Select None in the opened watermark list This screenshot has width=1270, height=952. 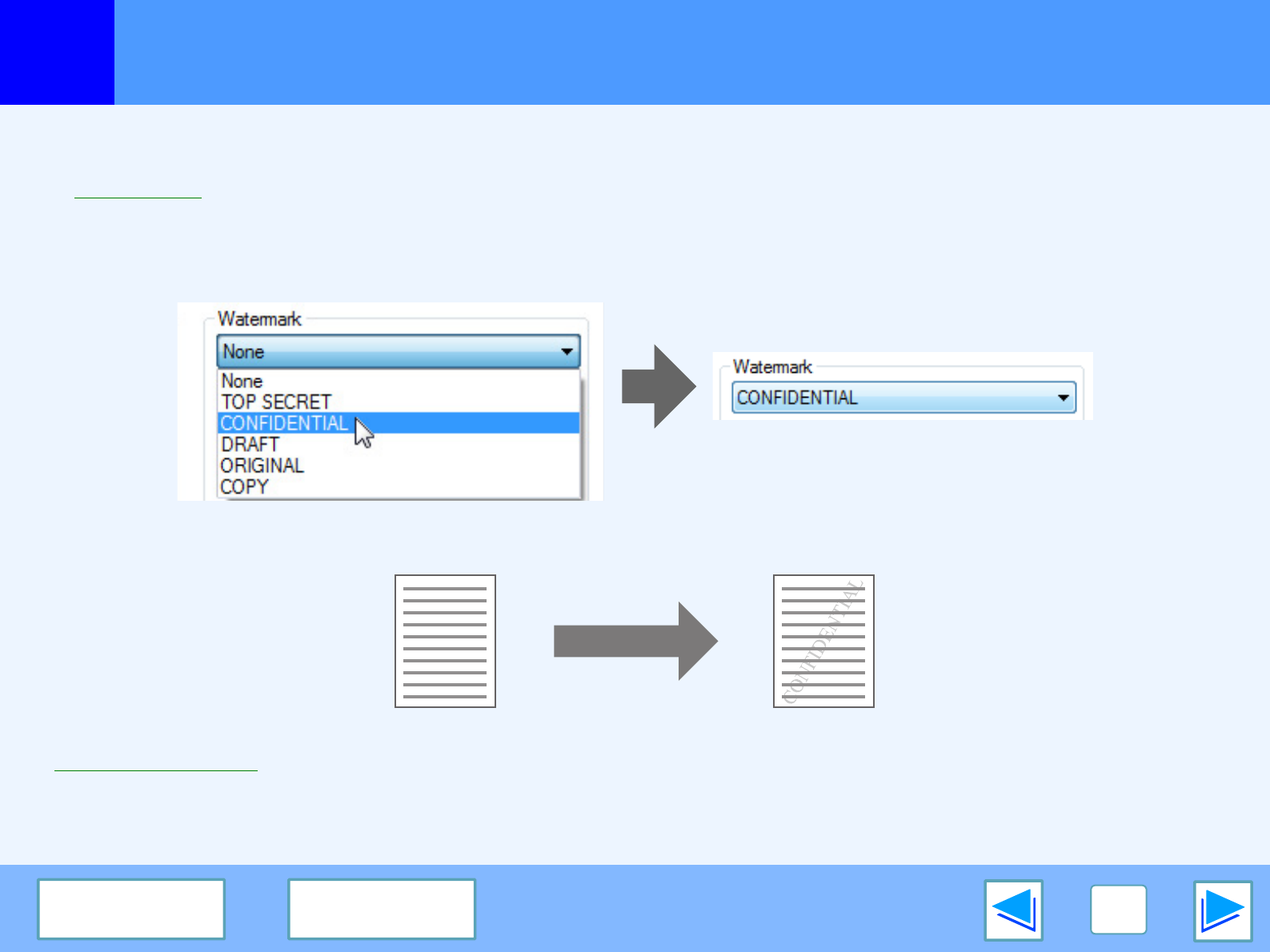(242, 381)
